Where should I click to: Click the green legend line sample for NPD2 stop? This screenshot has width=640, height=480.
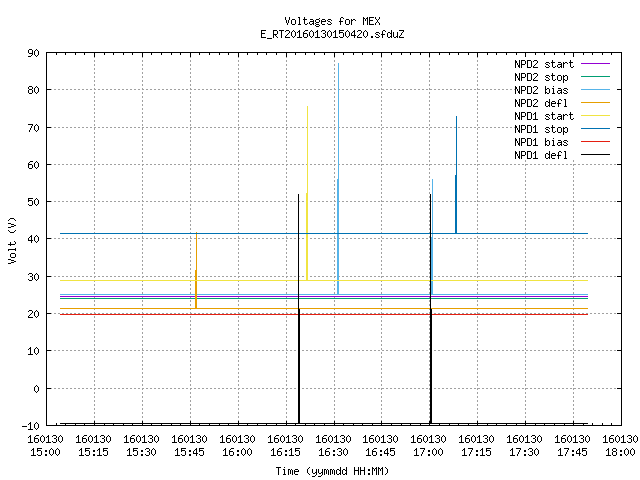click(595, 76)
